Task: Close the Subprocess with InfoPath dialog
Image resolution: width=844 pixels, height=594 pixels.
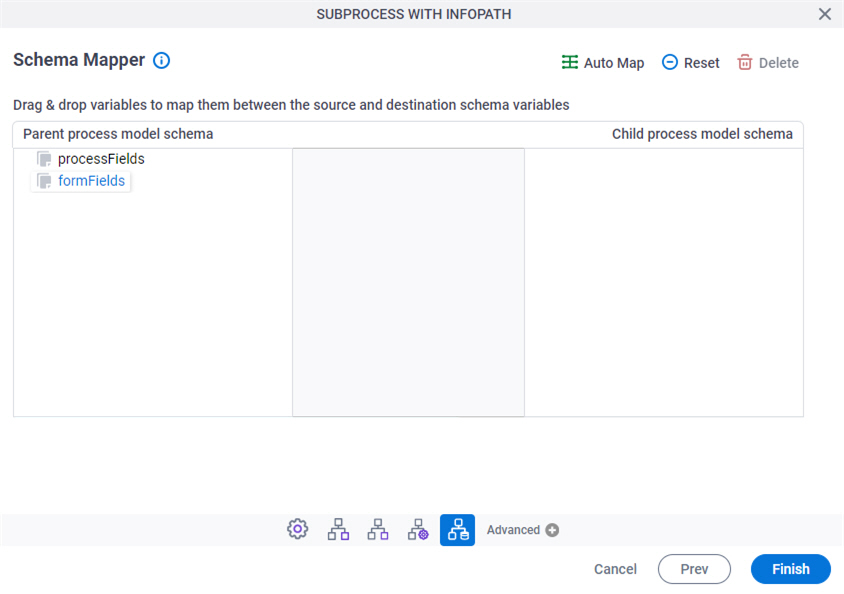Action: pos(825,14)
